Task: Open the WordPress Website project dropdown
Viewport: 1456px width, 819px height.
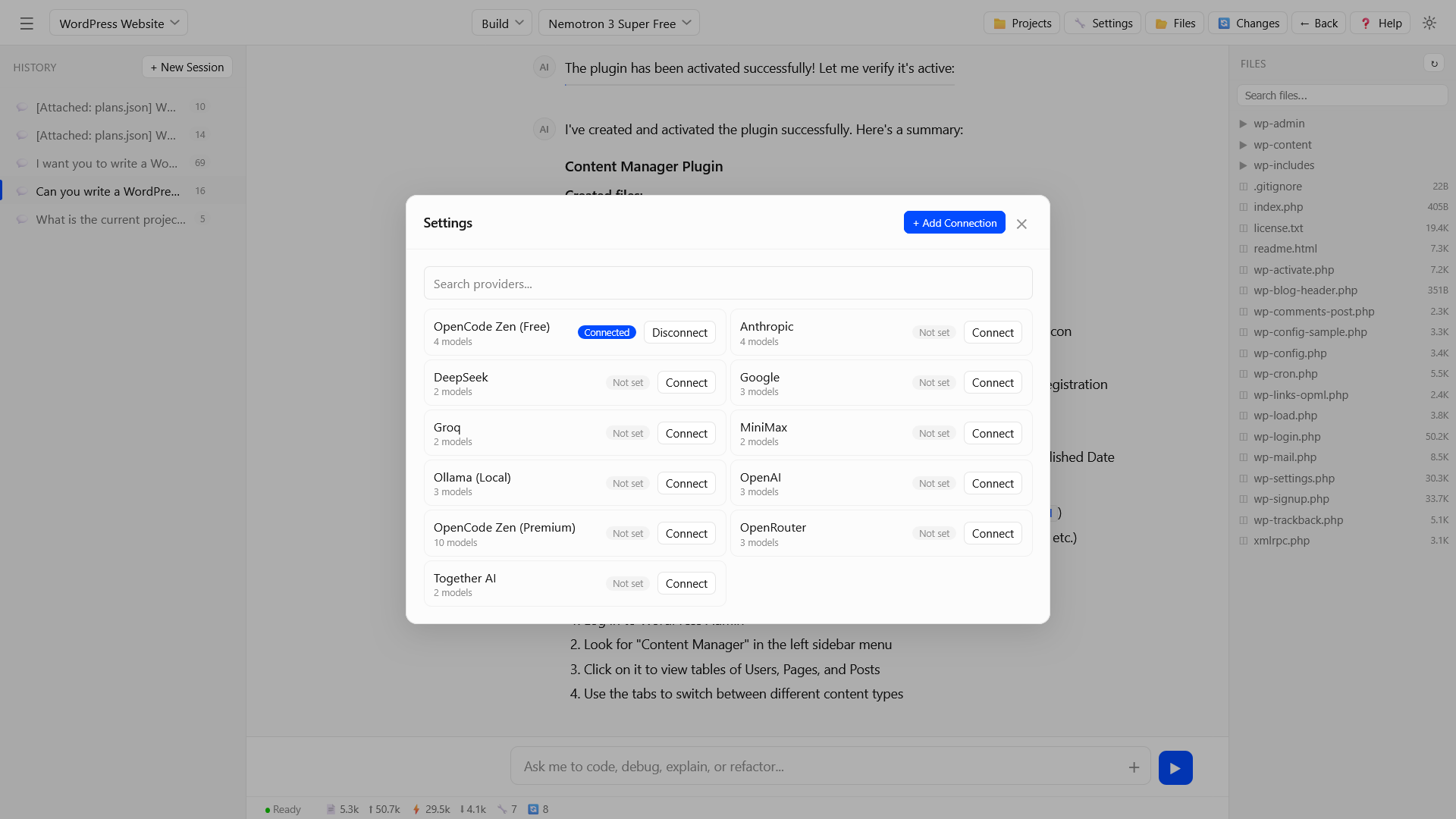Action: (x=118, y=23)
